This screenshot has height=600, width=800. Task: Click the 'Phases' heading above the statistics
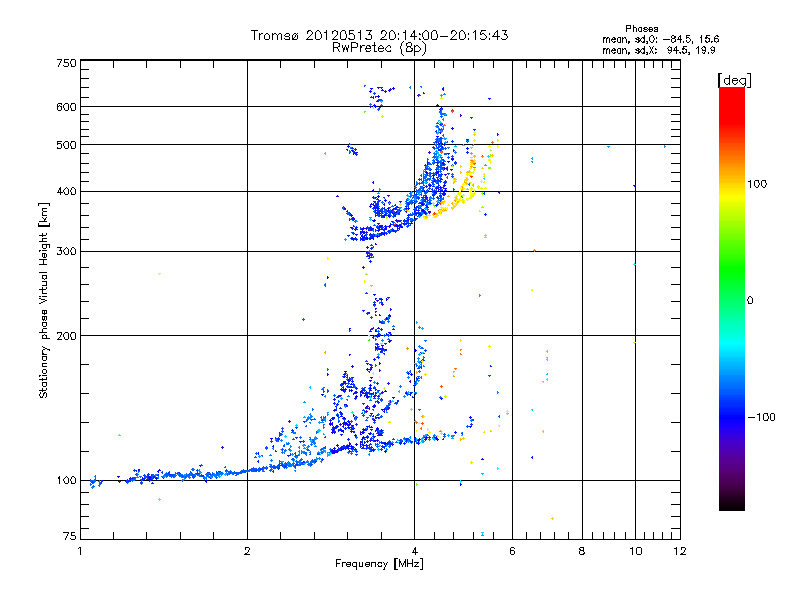(x=641, y=29)
